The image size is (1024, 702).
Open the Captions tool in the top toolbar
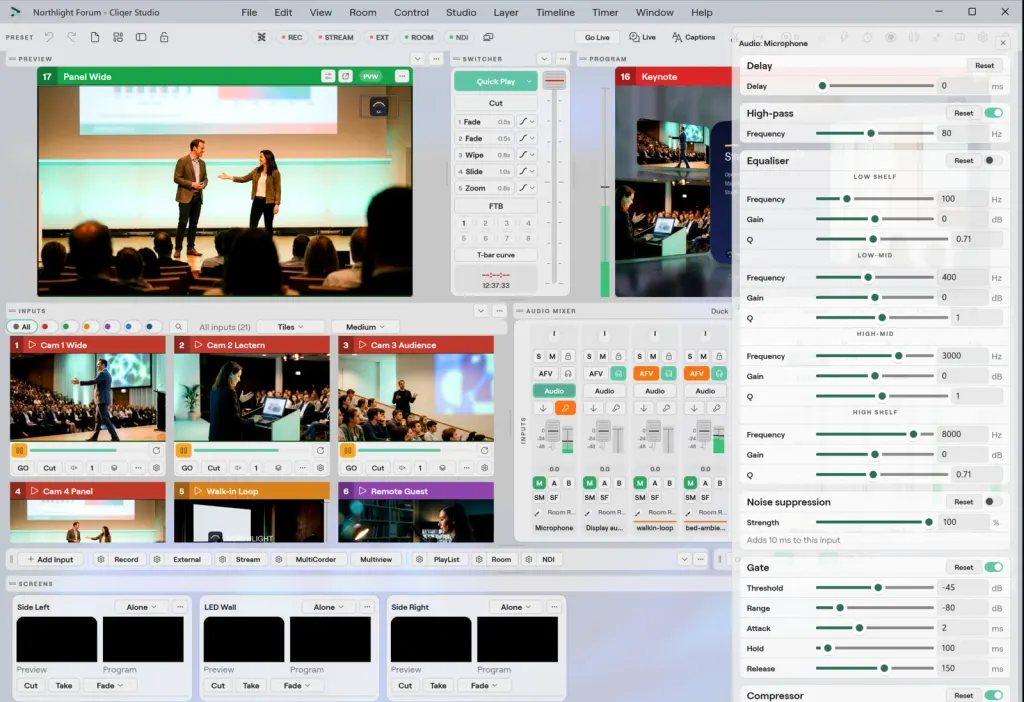(x=693, y=37)
